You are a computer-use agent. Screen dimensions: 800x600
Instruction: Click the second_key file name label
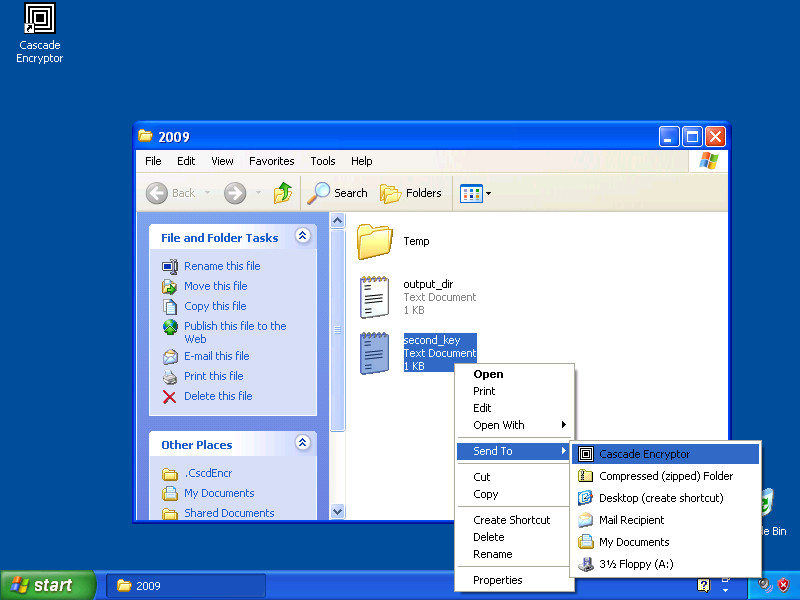(432, 340)
